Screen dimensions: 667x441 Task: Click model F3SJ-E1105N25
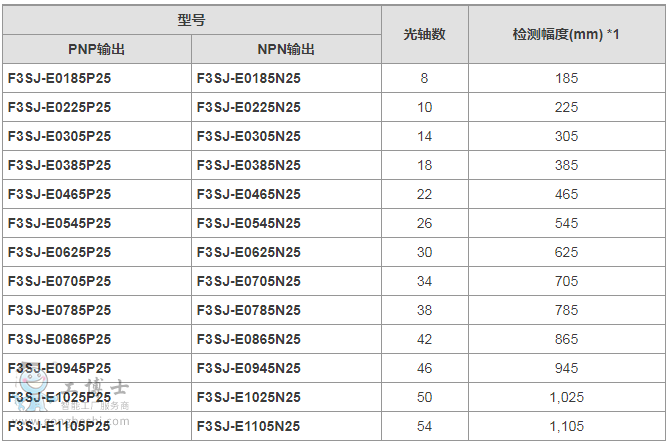[248, 426]
